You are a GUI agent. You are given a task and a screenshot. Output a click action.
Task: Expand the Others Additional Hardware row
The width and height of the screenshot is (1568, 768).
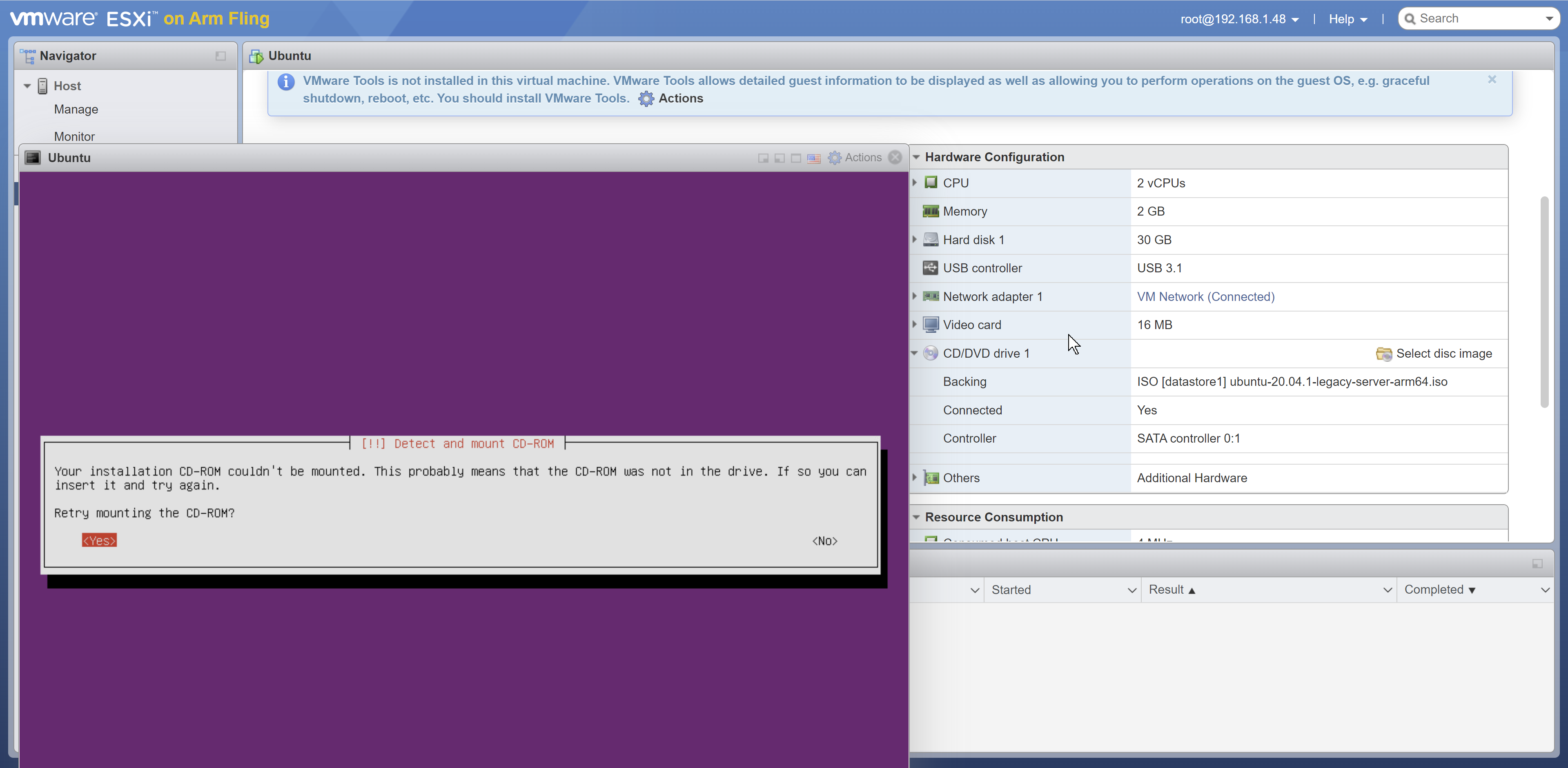[x=915, y=478]
